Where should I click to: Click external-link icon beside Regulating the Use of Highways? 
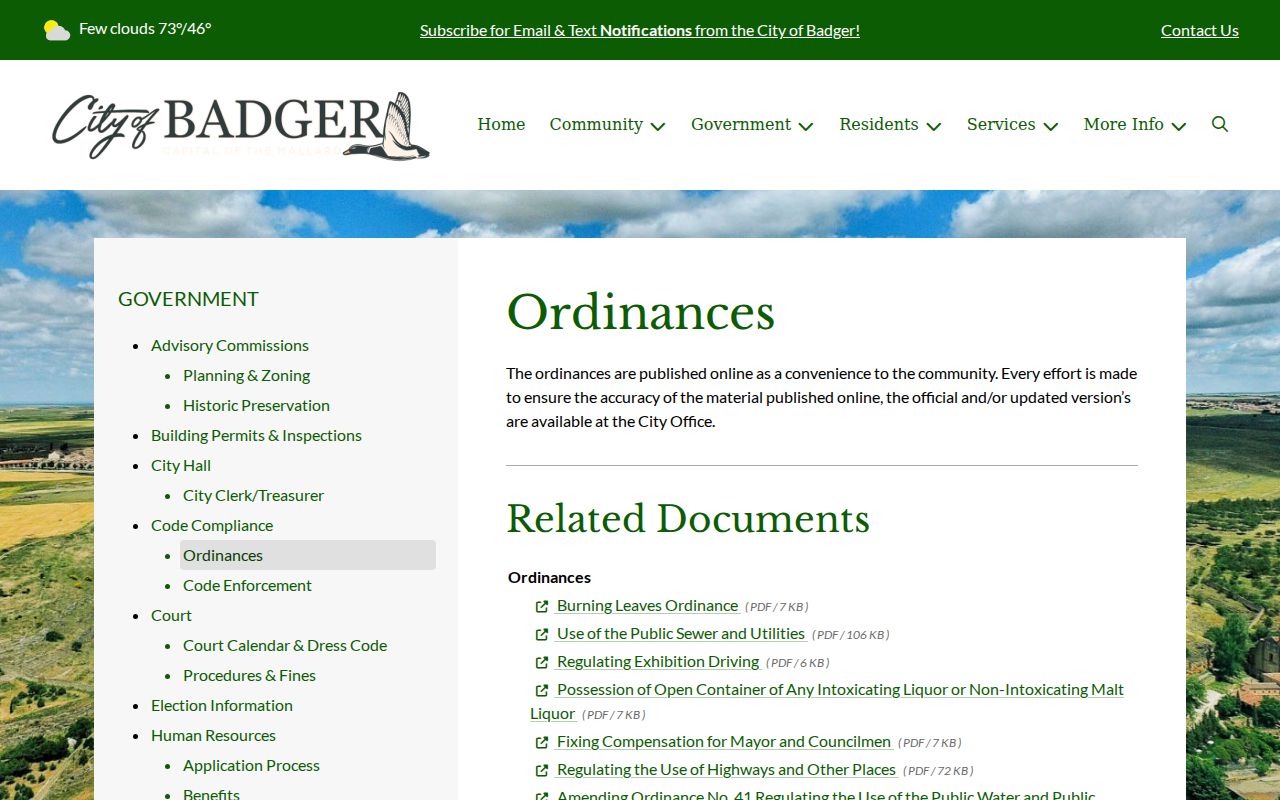pos(542,770)
